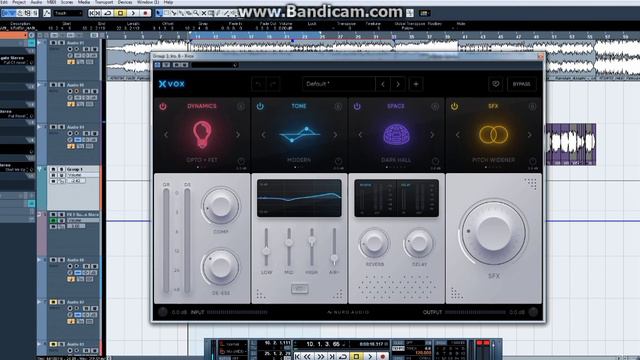Select previous SFX type with left arrow
The image size is (640, 360).
pos(458,134)
